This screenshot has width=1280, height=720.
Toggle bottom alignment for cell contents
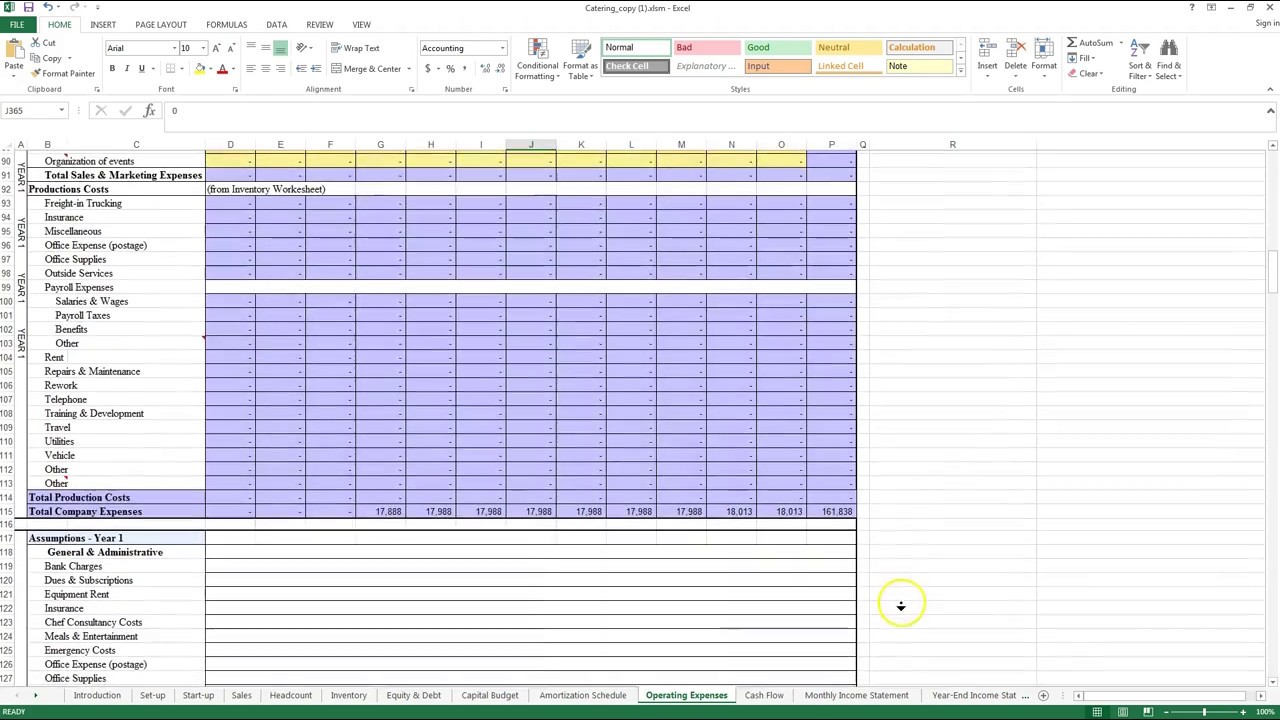point(280,48)
